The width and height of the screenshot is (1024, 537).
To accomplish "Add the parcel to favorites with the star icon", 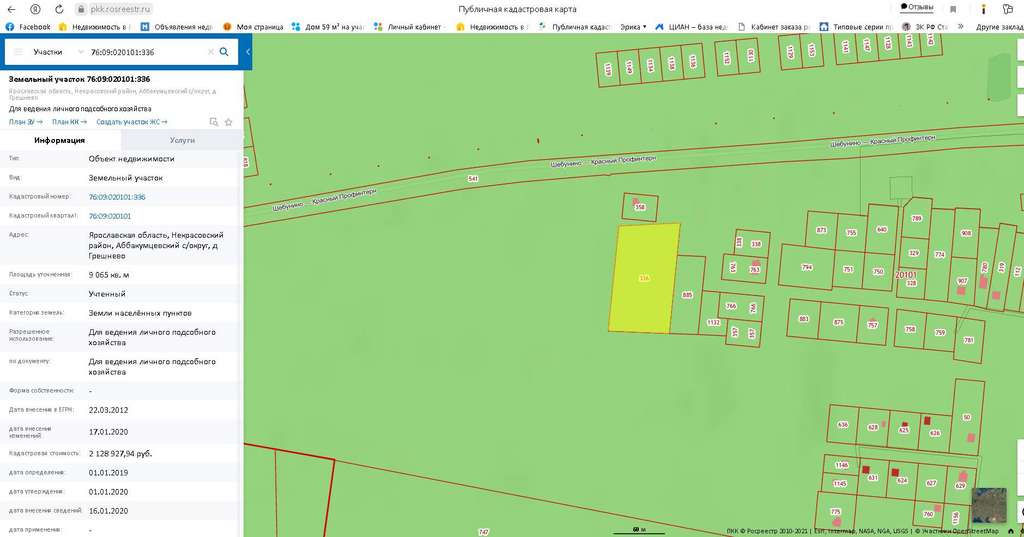I will click(x=228, y=122).
